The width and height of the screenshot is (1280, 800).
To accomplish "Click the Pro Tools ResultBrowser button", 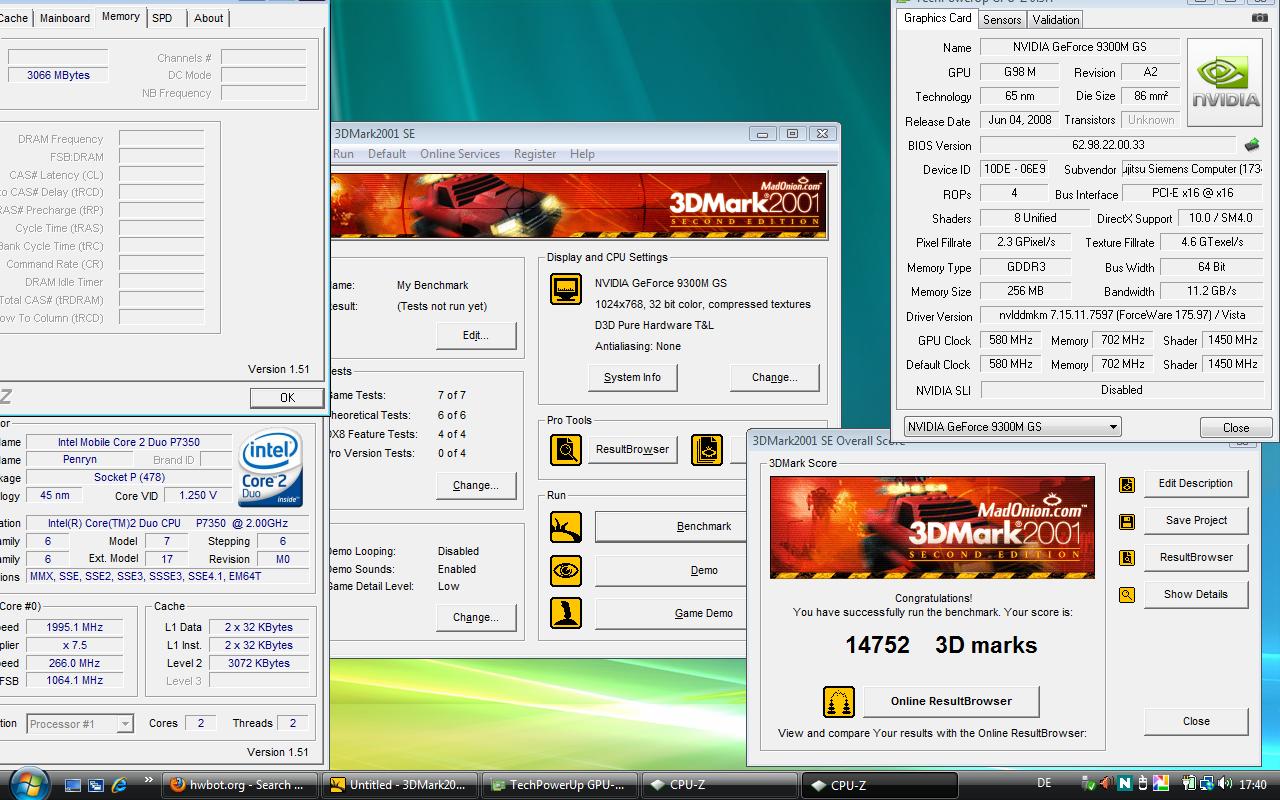I will tap(632, 449).
